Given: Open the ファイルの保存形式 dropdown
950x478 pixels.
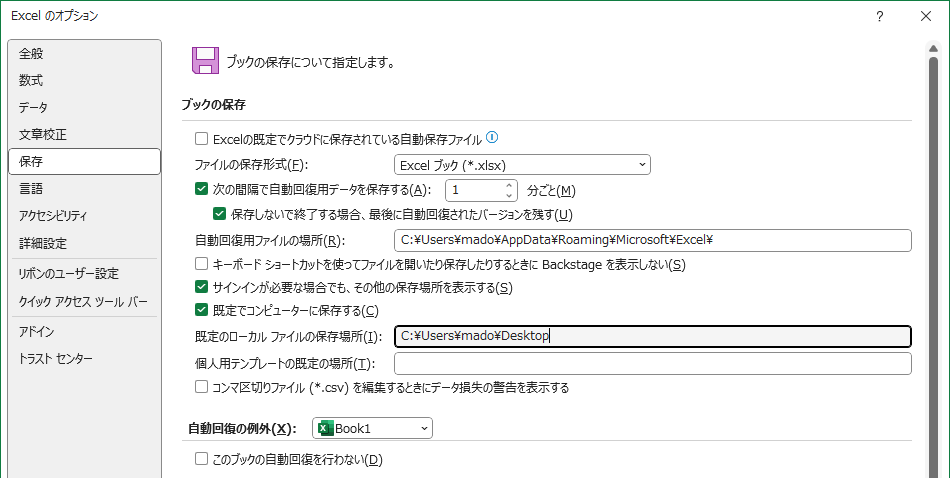Looking at the screenshot, I should (x=522, y=165).
